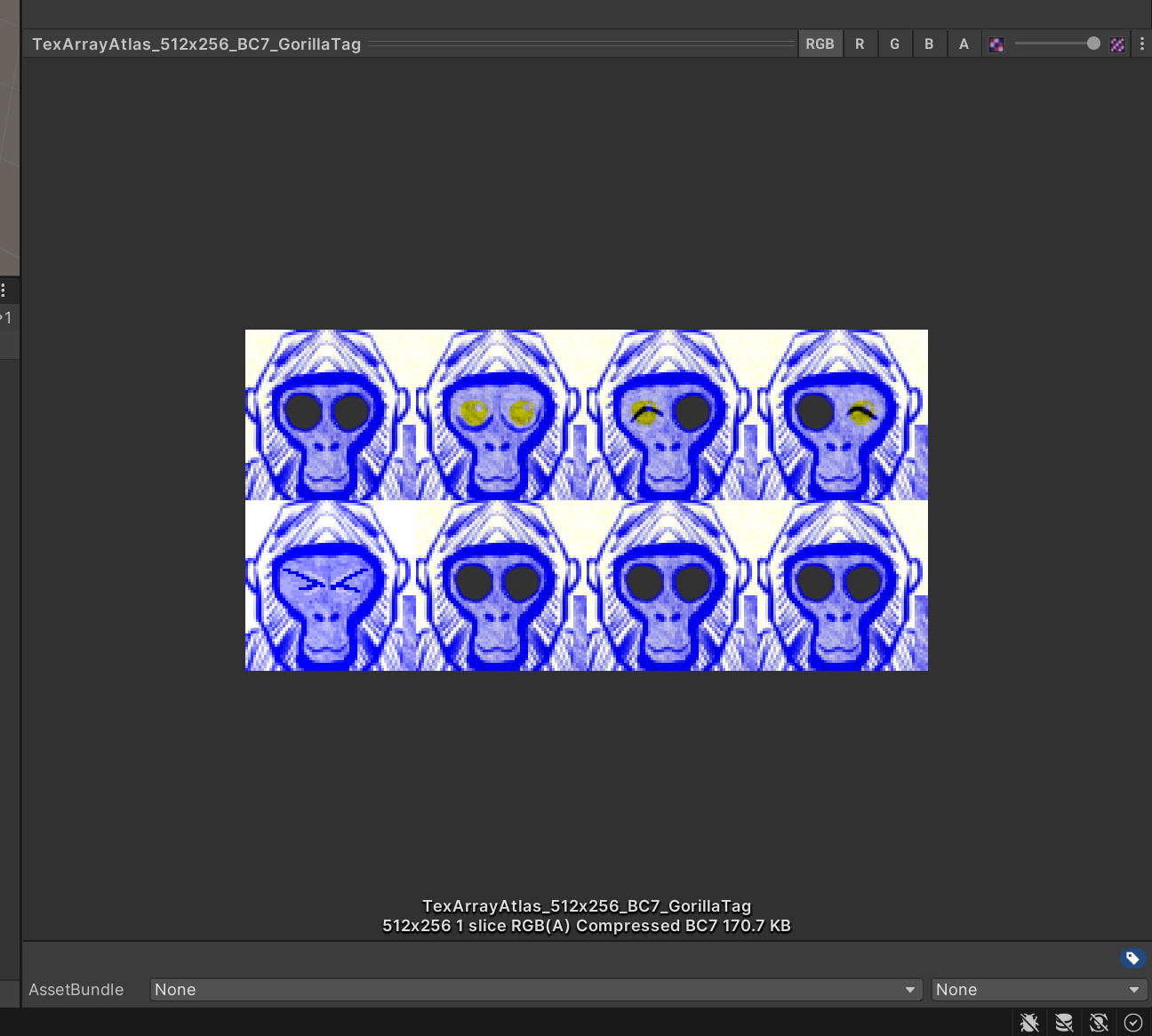Viewport: 1152px width, 1036px height.
Task: Click the blue asset labels tag icon
Action: tap(1132, 958)
